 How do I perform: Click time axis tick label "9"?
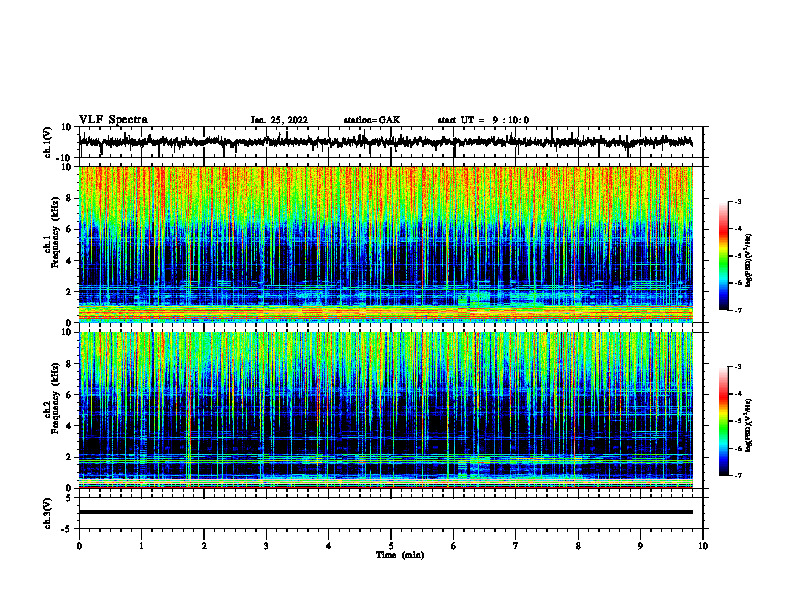640,546
